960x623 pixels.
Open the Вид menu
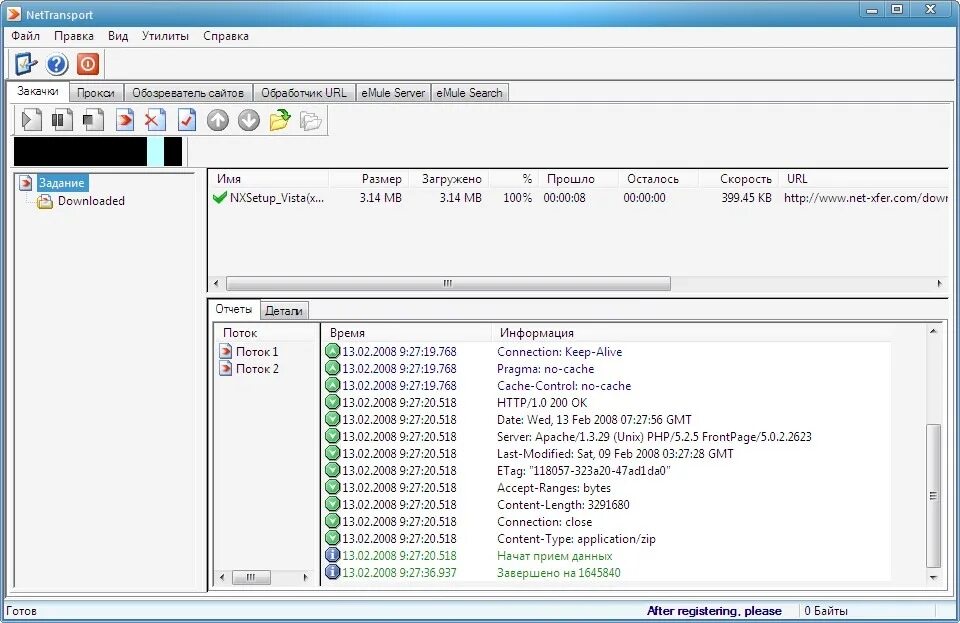118,35
